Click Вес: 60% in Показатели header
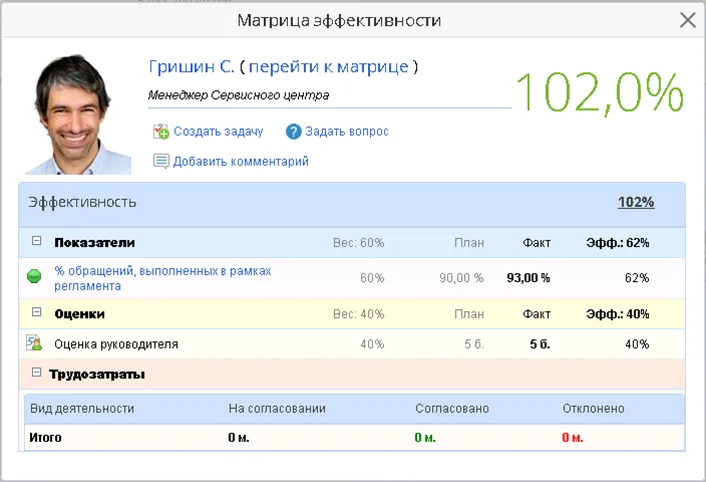The width and height of the screenshot is (706, 482). 358,243
